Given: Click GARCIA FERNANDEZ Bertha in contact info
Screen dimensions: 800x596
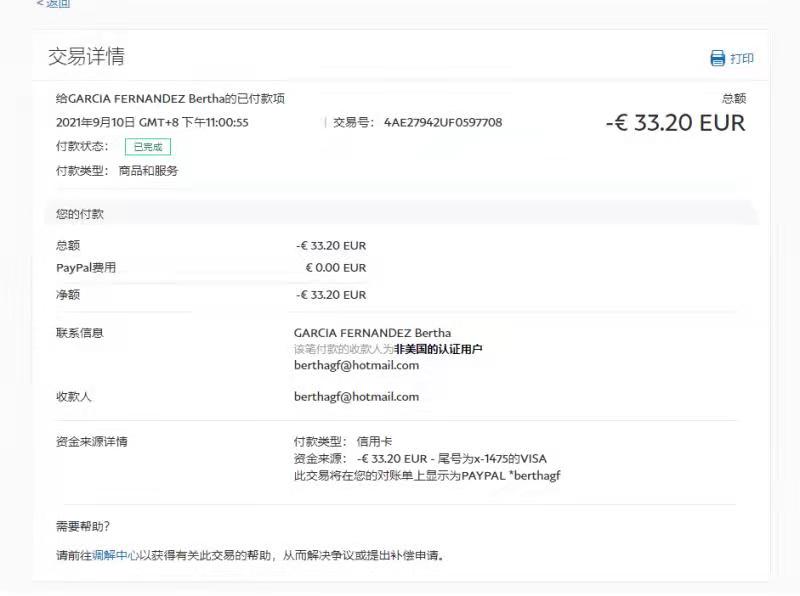Looking at the screenshot, I should click(372, 333).
